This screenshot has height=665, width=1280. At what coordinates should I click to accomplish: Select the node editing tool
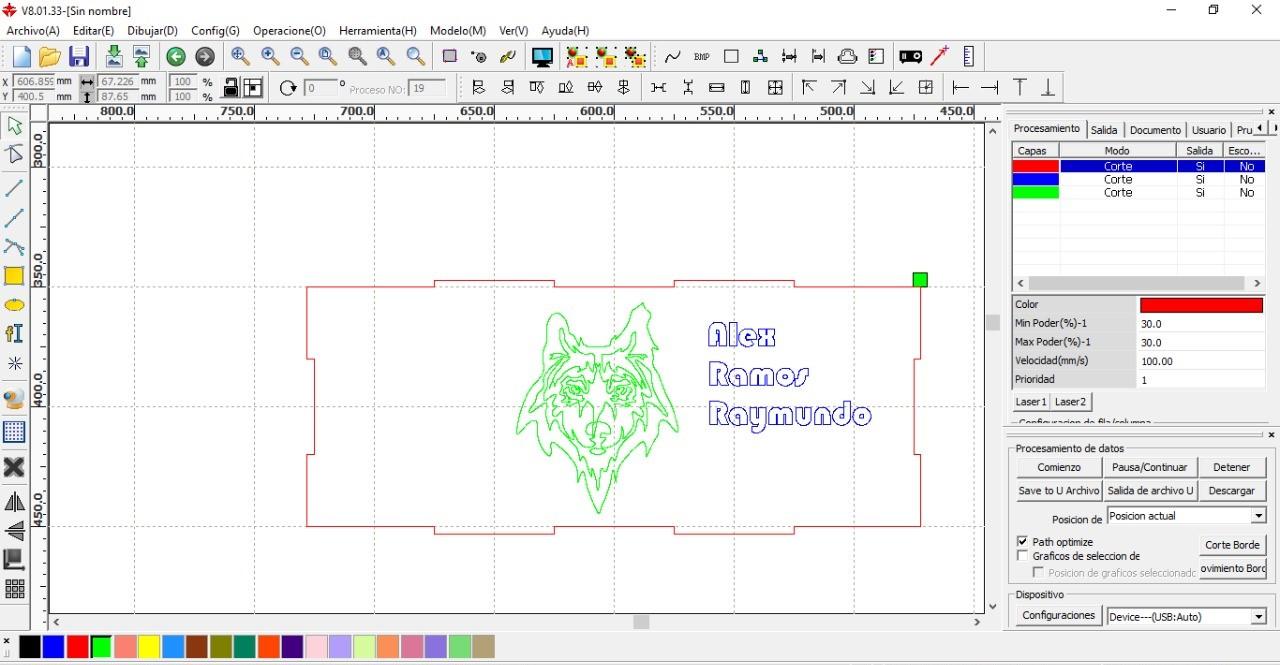point(15,154)
